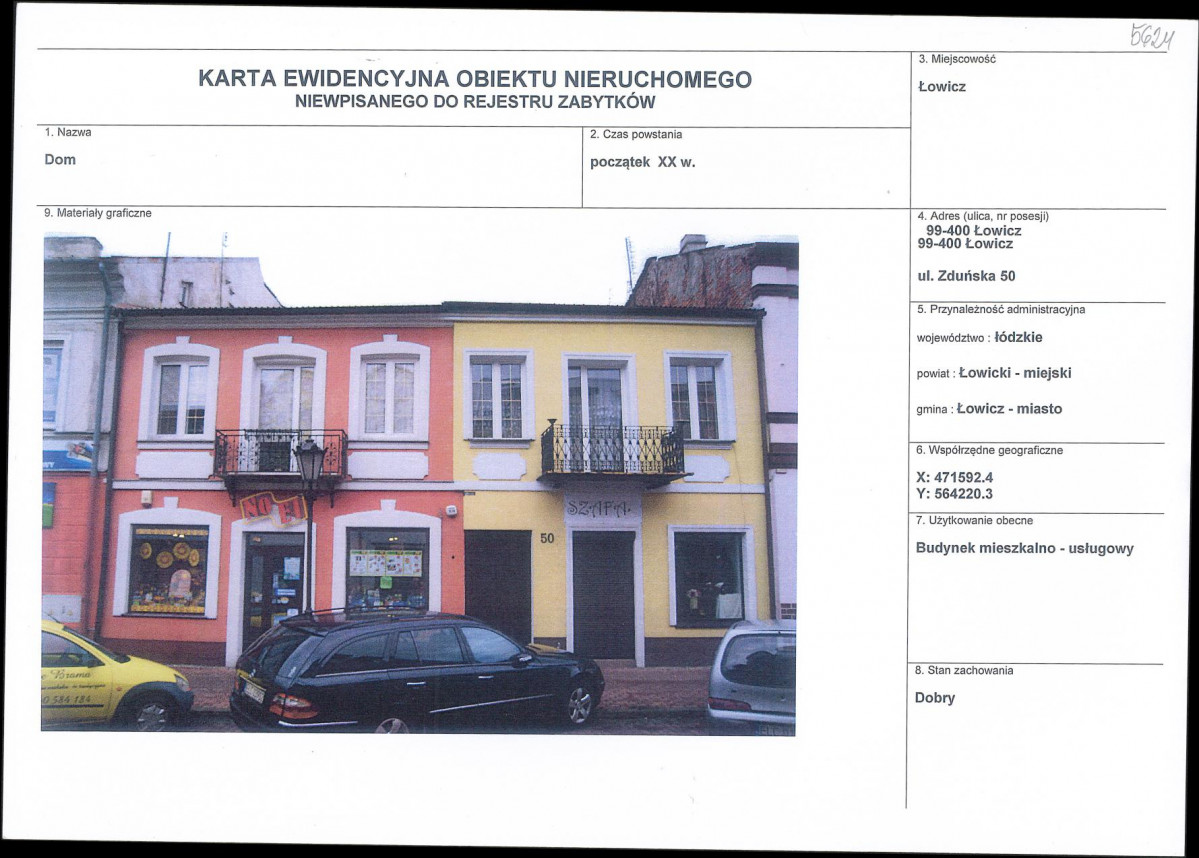Image resolution: width=1199 pixels, height=858 pixels.
Task: Select the subtitle 'NIEWPISANEGO DO REJESTRU ZABYTKÓW'
Action: (x=475, y=102)
